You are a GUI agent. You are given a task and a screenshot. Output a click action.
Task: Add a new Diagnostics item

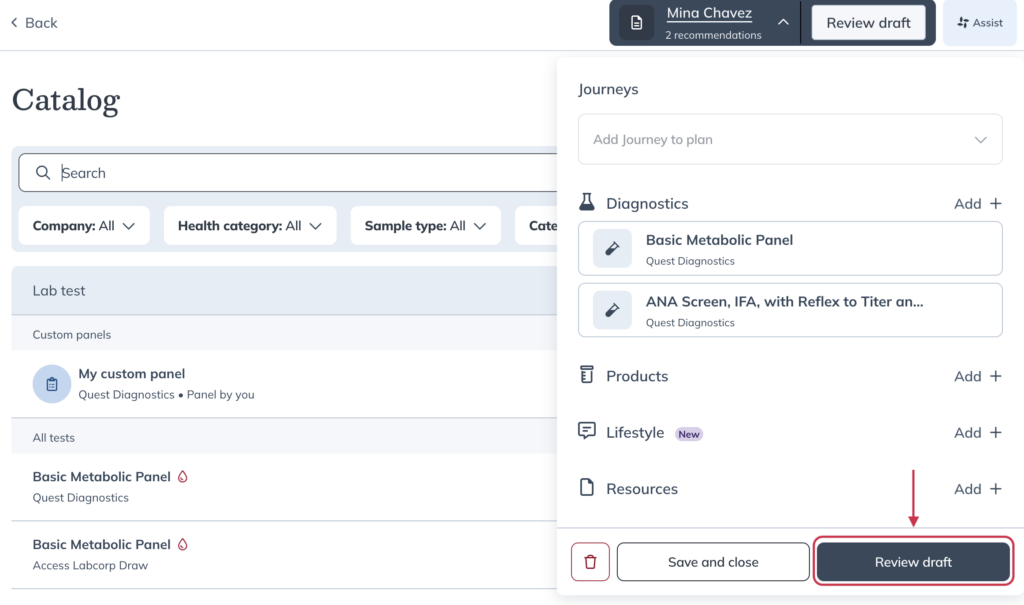tap(977, 204)
